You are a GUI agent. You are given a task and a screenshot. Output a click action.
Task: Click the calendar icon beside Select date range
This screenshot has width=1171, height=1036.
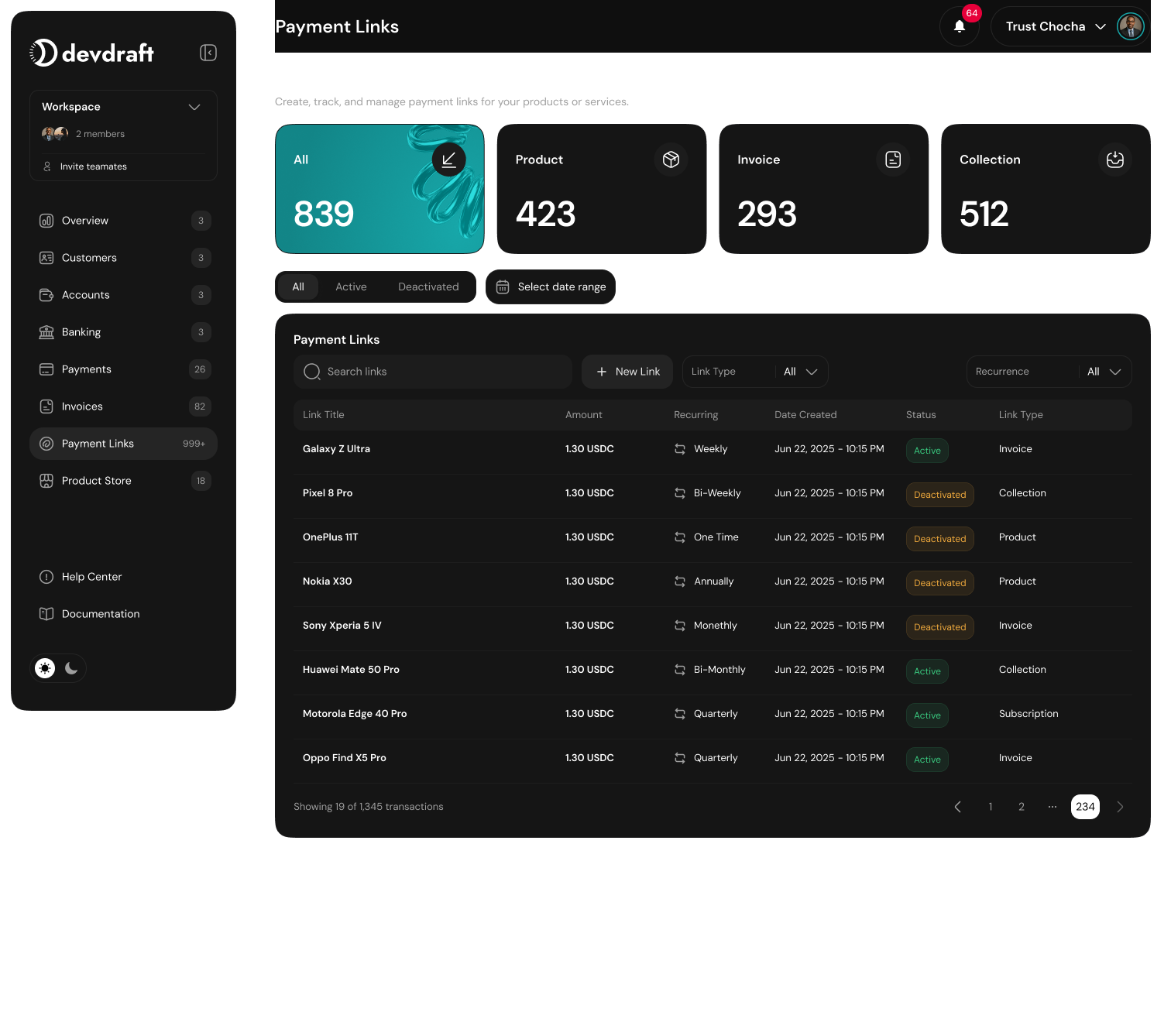pos(503,286)
